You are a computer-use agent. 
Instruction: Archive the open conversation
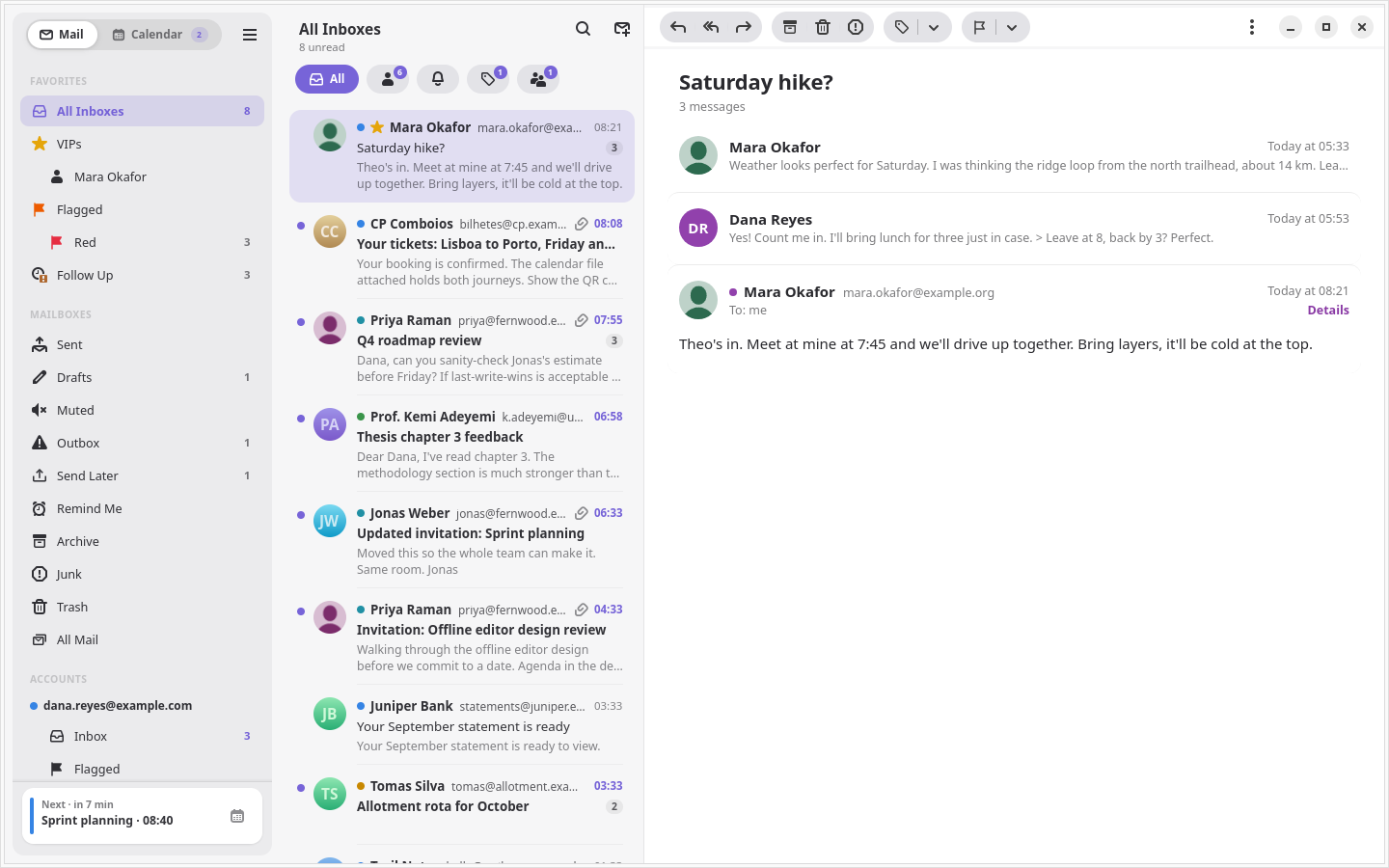tap(790, 27)
